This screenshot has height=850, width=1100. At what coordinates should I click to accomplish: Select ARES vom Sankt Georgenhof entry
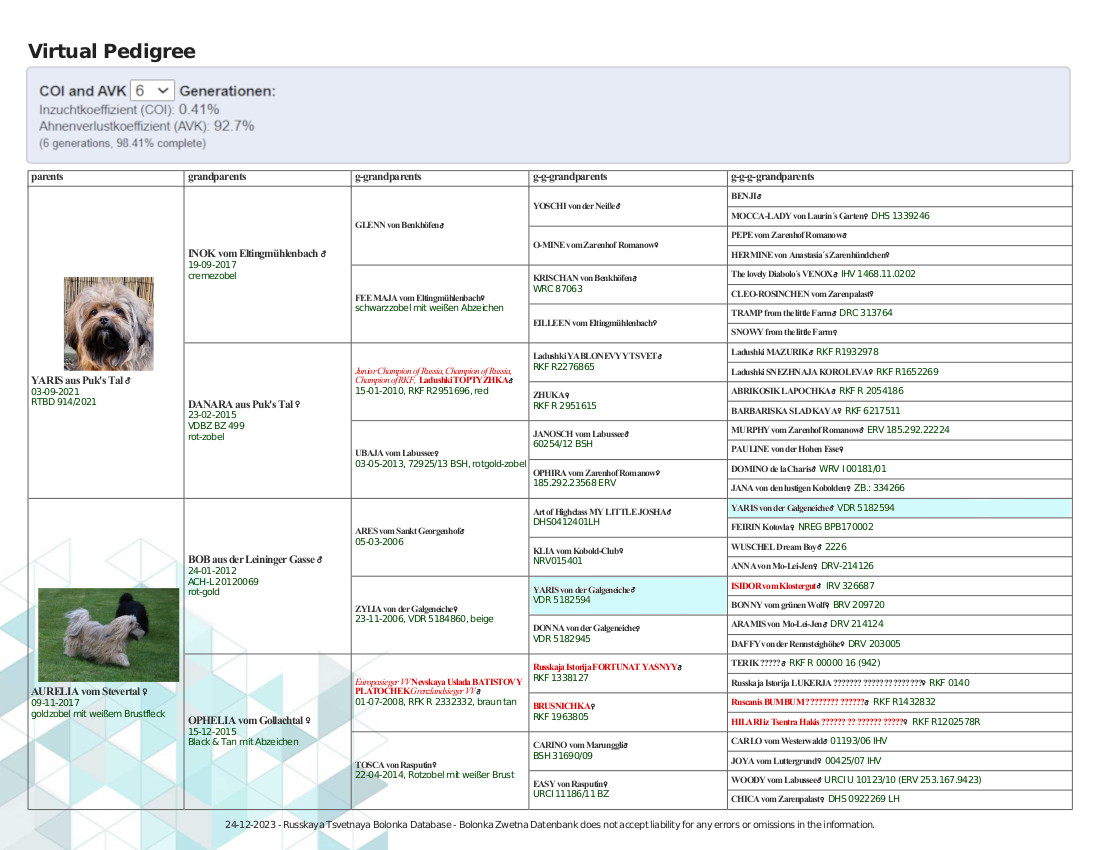tap(410, 531)
